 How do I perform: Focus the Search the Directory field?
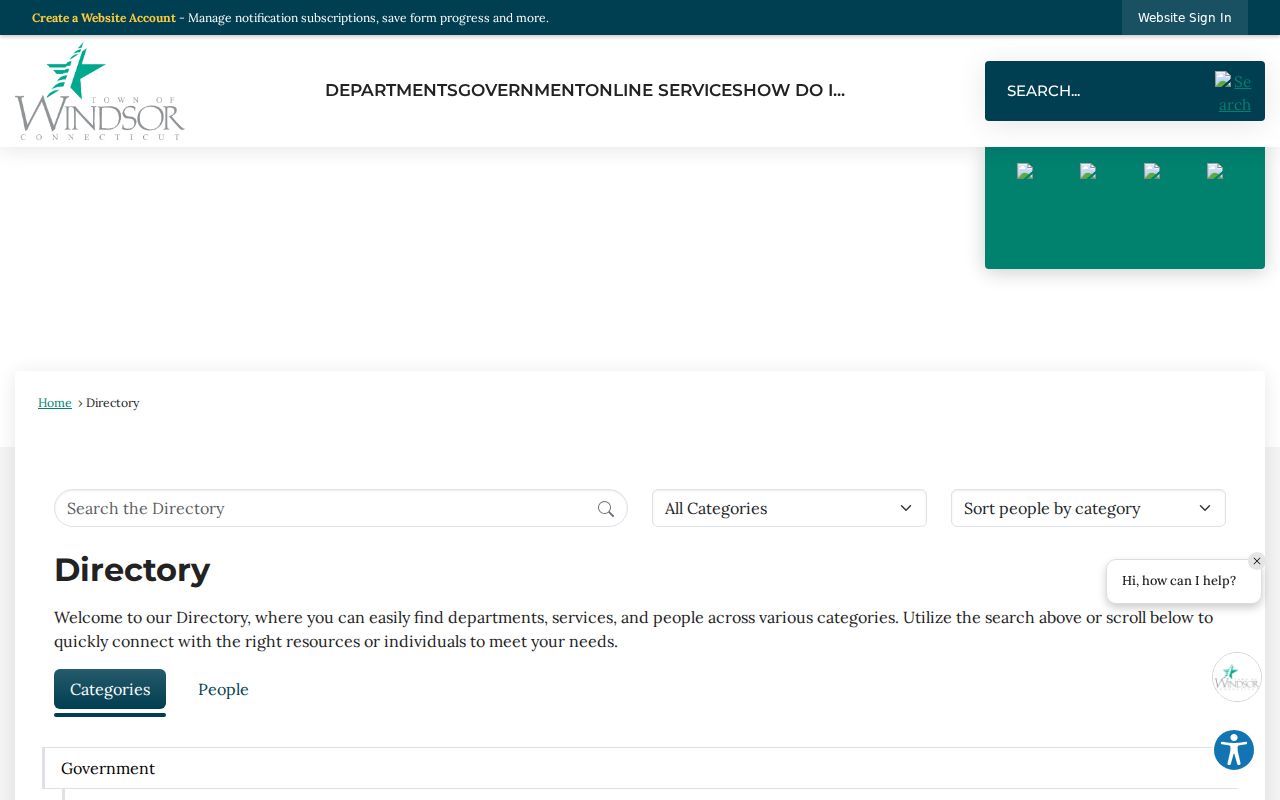point(326,508)
